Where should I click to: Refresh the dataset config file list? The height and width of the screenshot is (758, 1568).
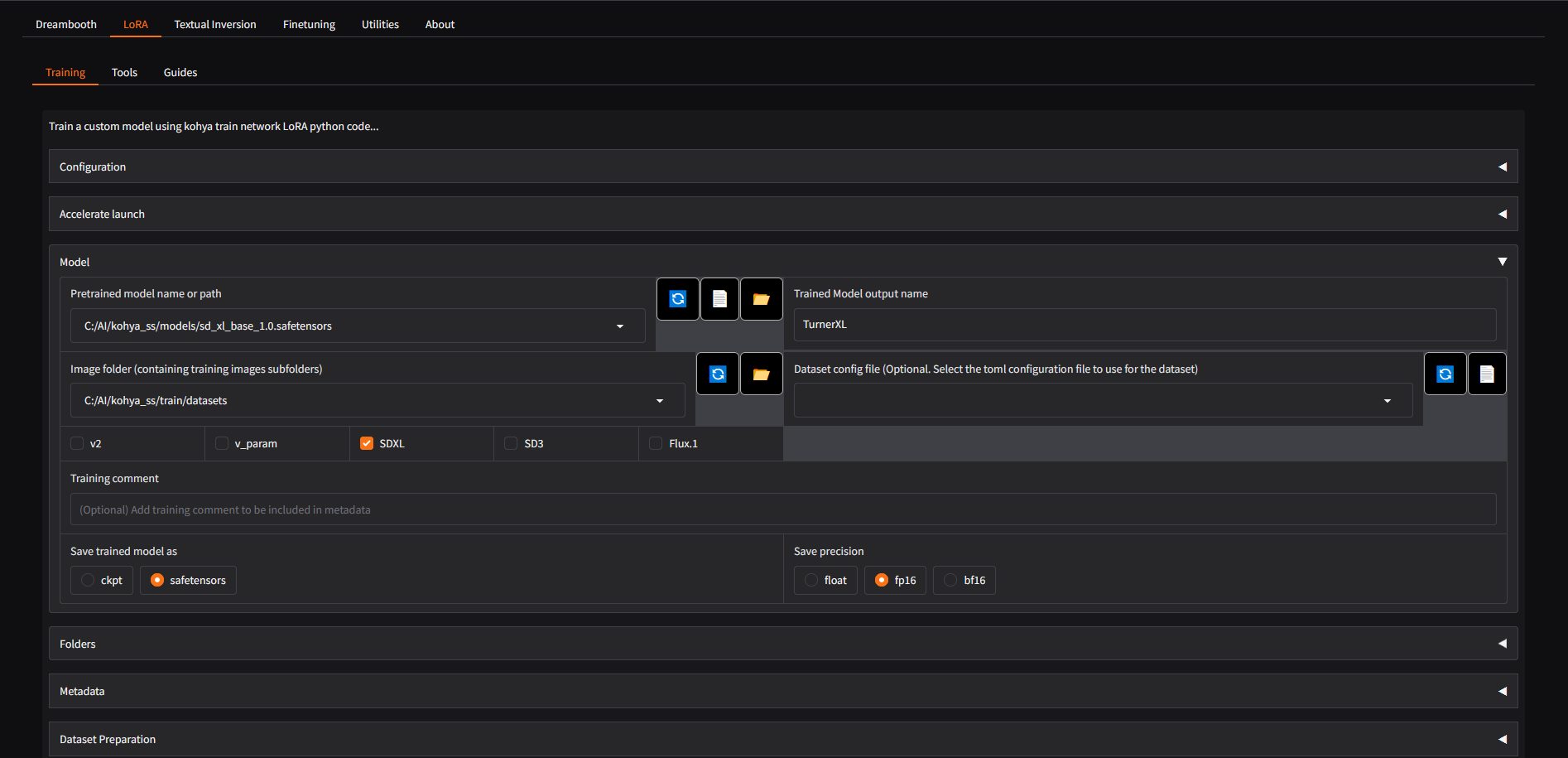click(1445, 373)
